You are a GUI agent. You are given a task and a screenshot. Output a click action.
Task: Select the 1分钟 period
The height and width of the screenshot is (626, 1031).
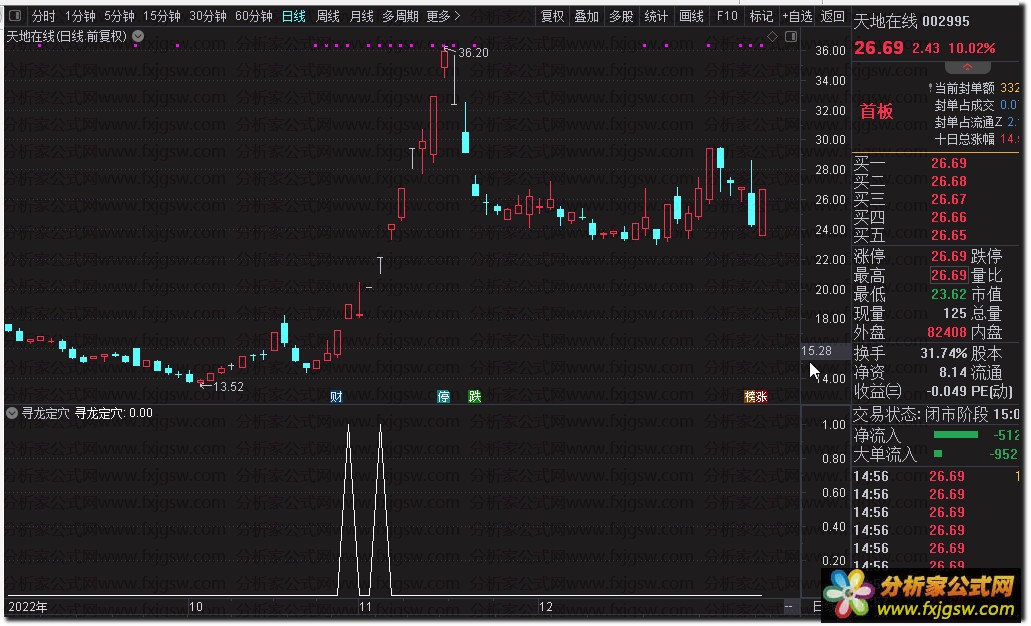(x=80, y=16)
